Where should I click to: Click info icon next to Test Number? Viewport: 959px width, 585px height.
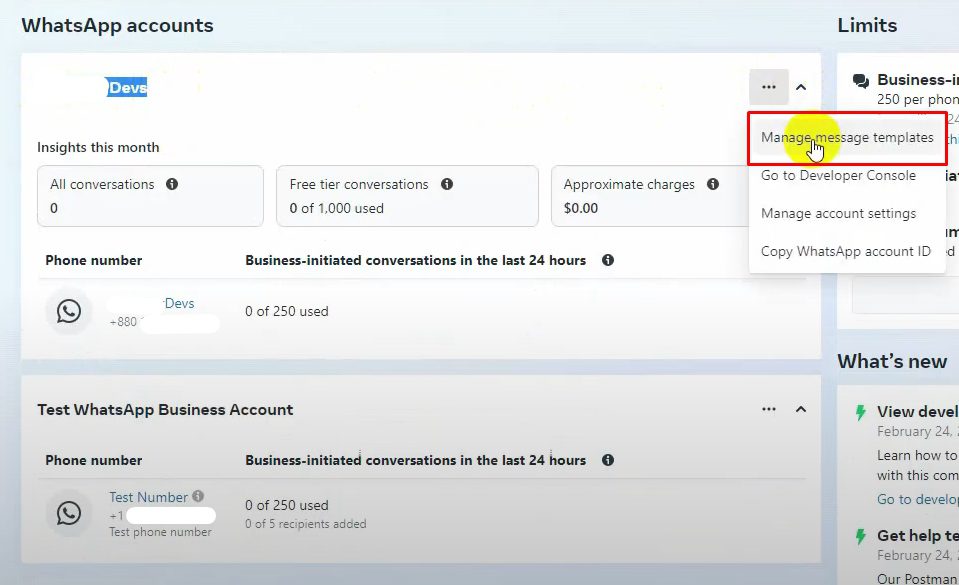(198, 496)
